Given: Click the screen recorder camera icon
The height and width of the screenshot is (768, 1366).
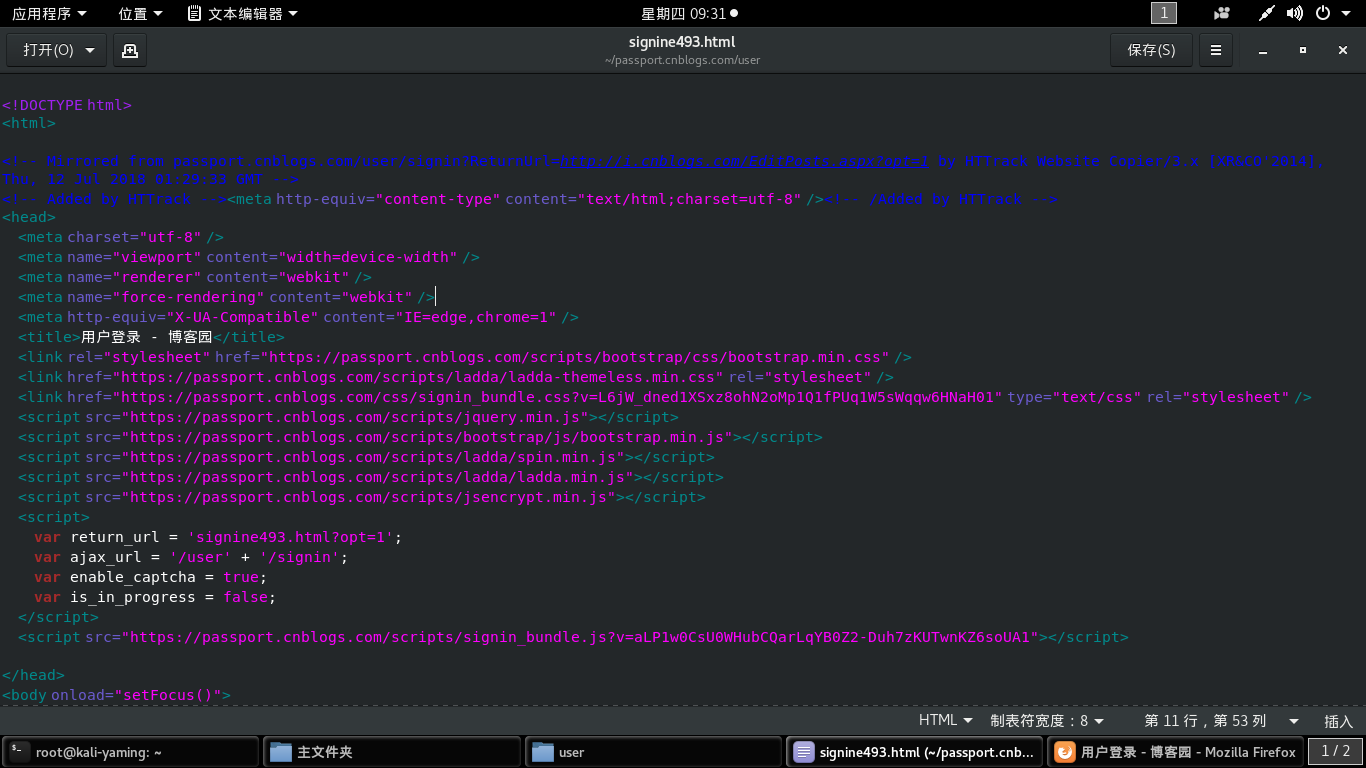Looking at the screenshot, I should [1221, 14].
